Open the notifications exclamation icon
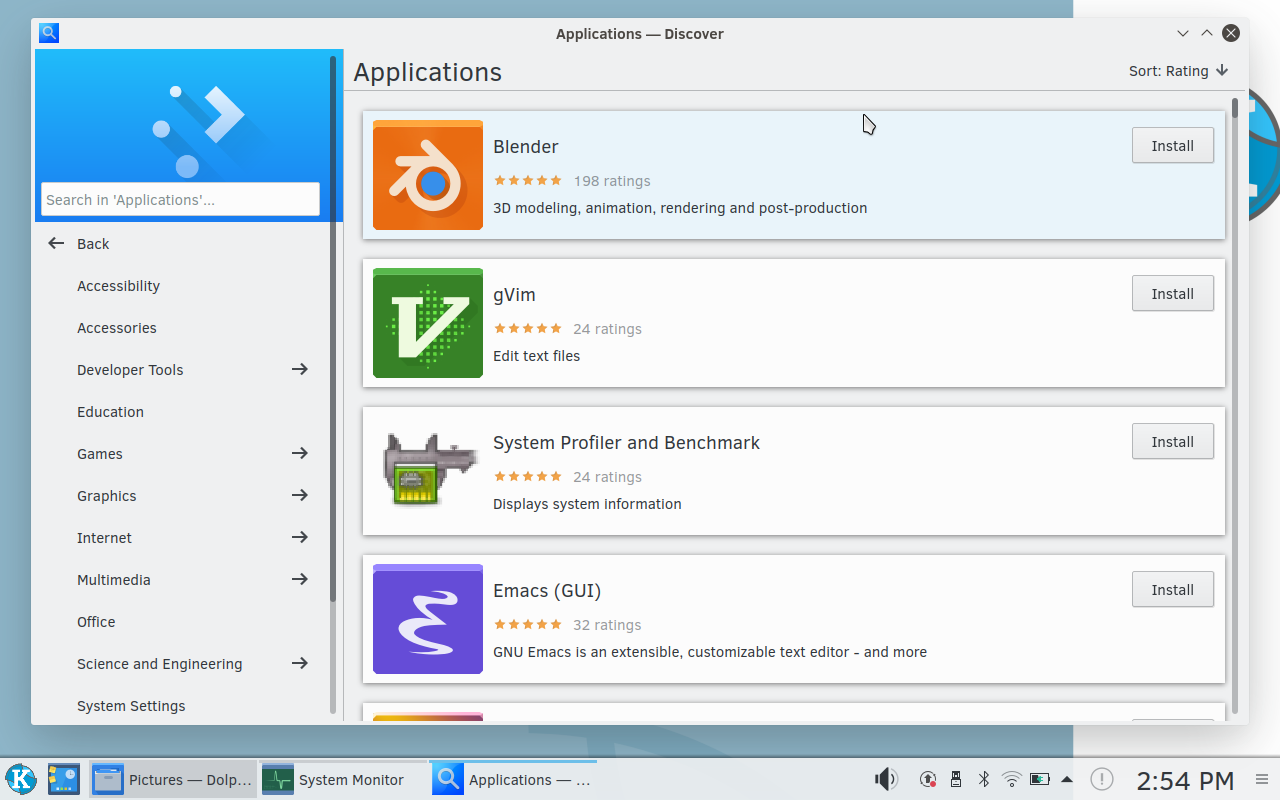 click(1101, 779)
